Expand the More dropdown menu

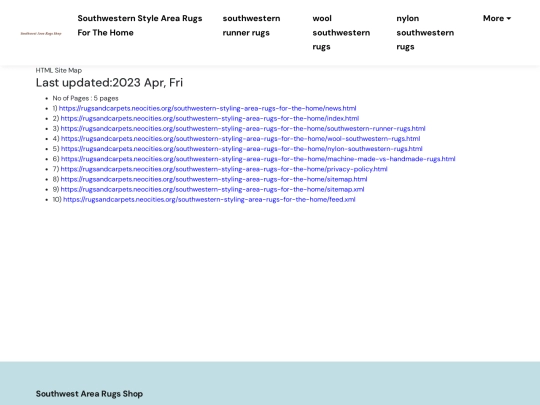(497, 18)
